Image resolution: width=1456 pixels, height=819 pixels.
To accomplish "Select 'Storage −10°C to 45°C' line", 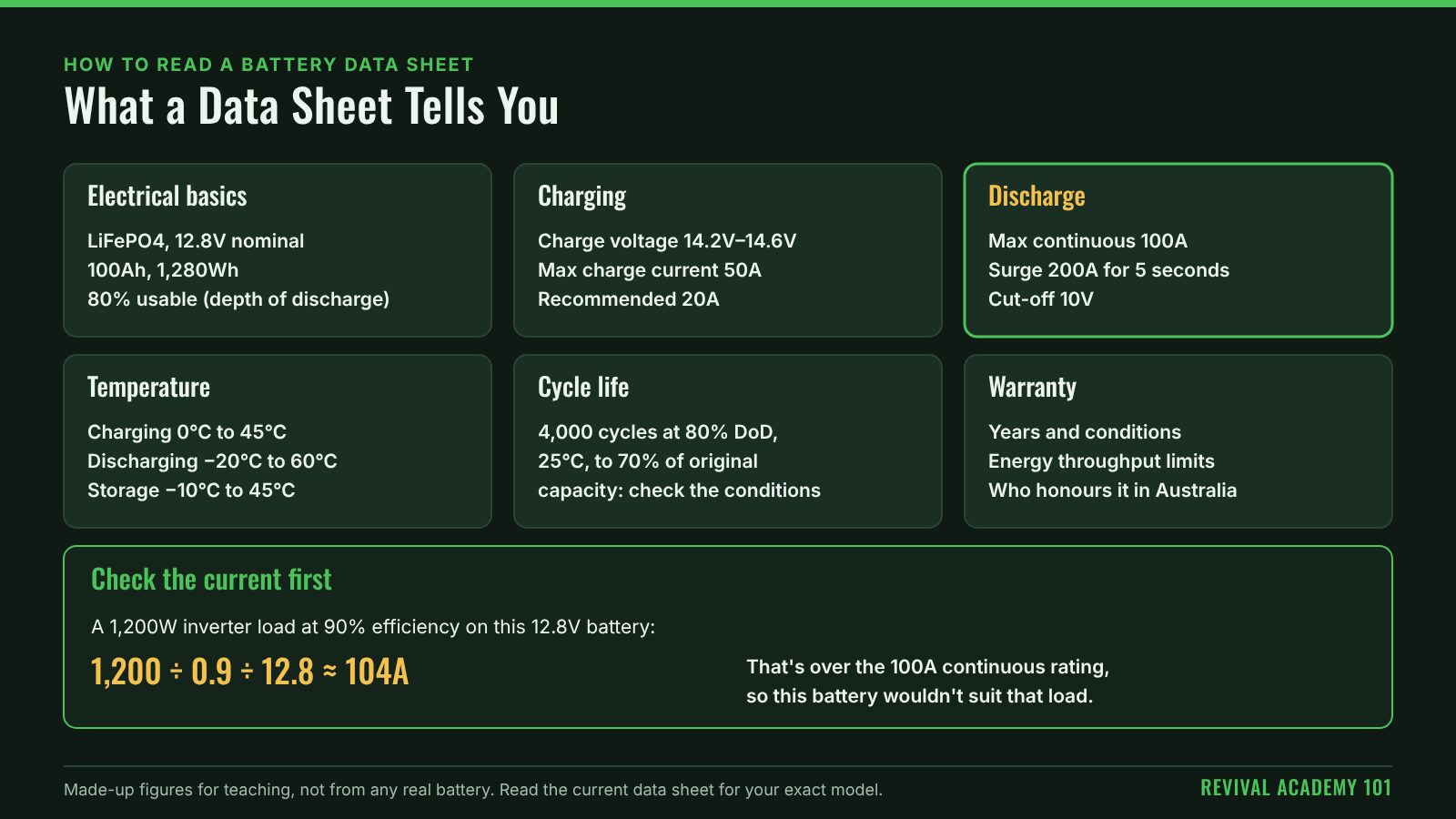I will pos(191,490).
